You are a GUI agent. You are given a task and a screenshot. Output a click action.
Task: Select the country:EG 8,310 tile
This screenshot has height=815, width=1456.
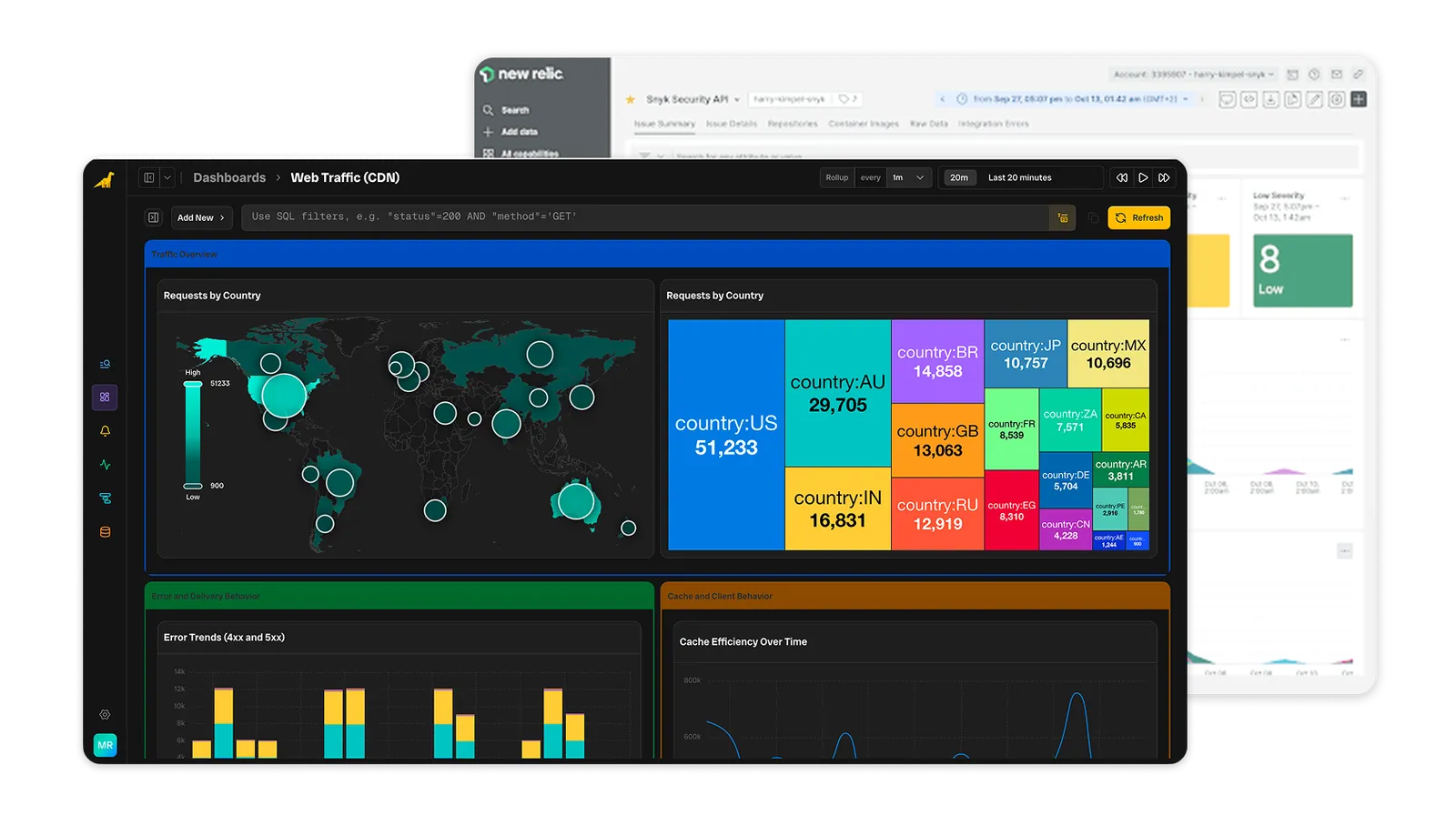1012,510
